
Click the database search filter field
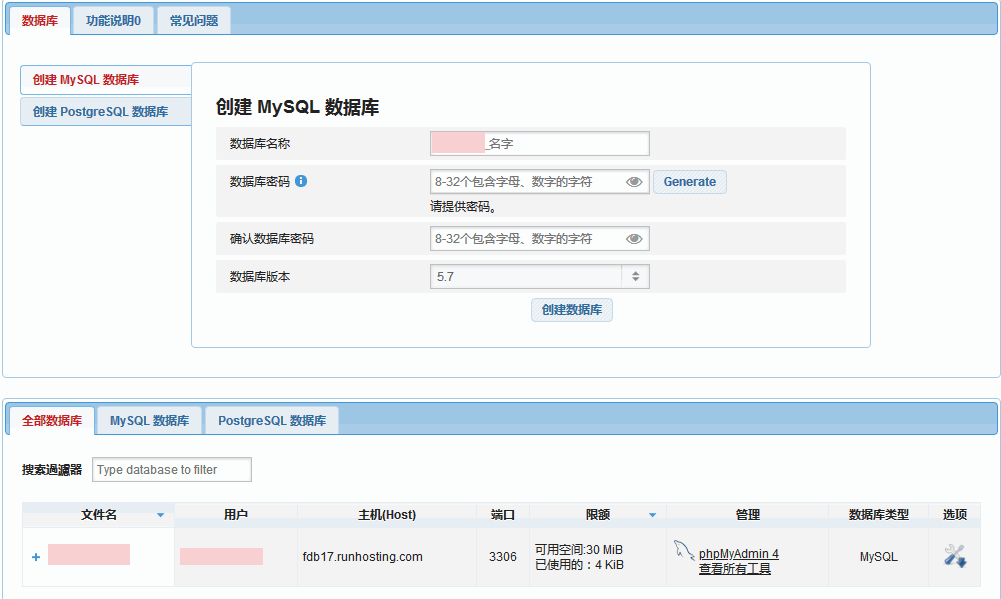coord(172,469)
